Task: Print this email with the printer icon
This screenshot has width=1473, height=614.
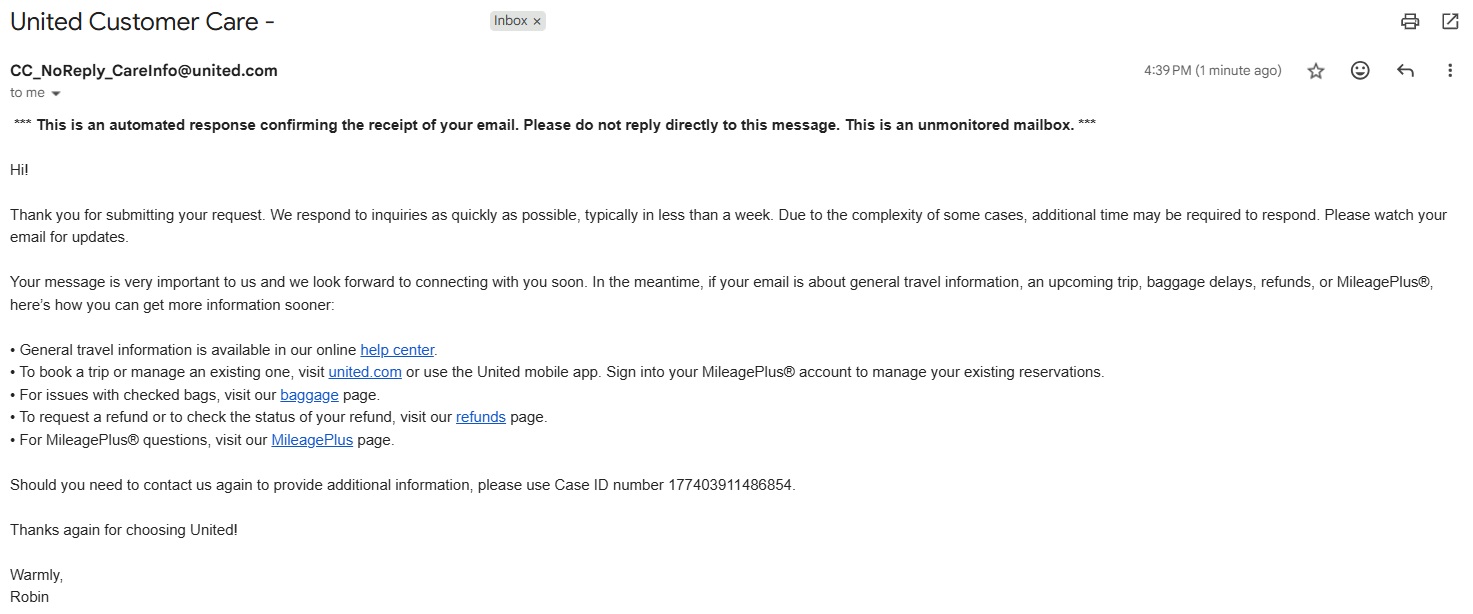Action: [x=1410, y=21]
